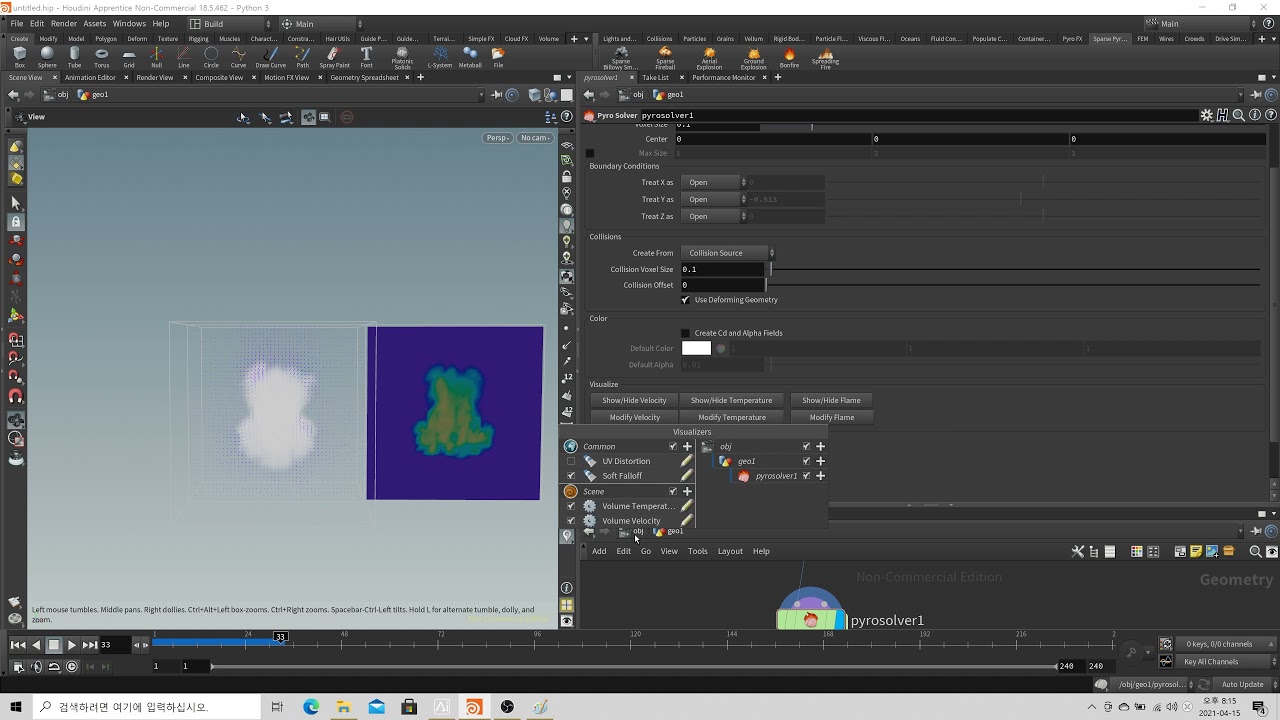Pick the Tube shelf tool
The image size is (1280, 720).
(x=74, y=57)
